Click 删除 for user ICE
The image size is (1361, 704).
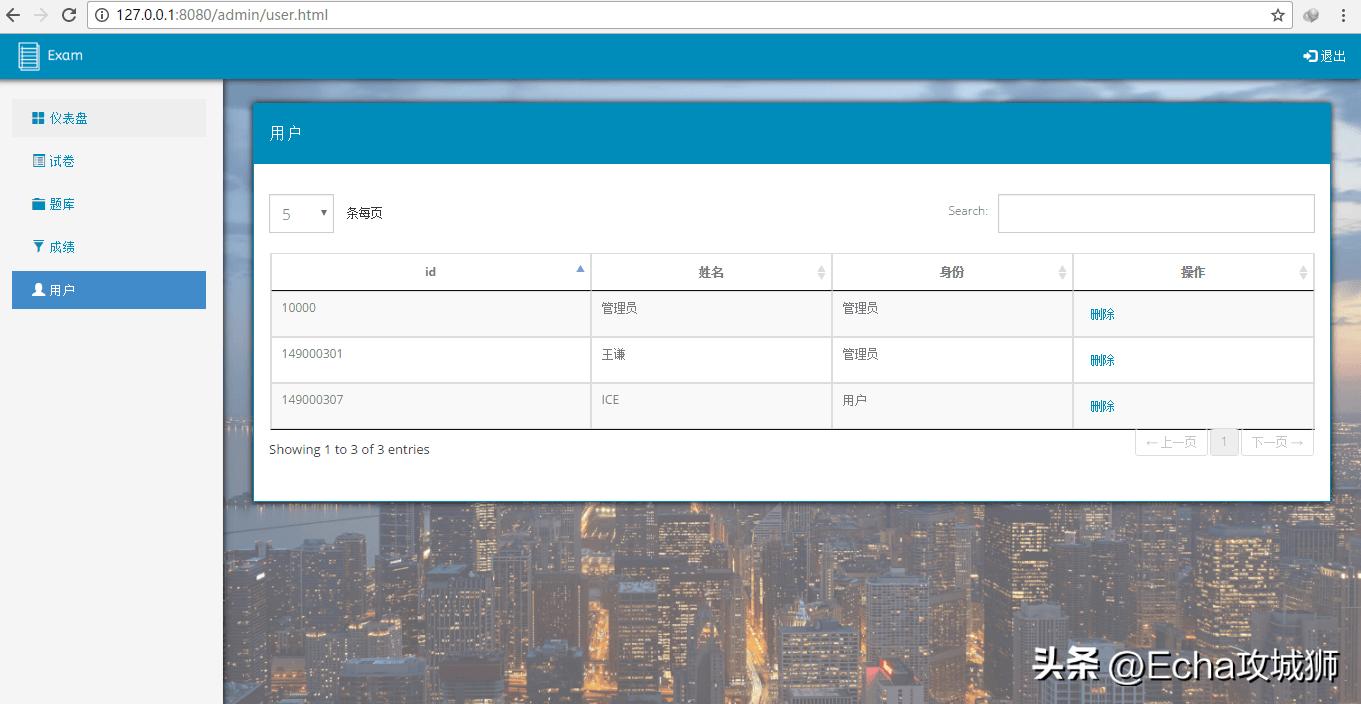(1101, 406)
